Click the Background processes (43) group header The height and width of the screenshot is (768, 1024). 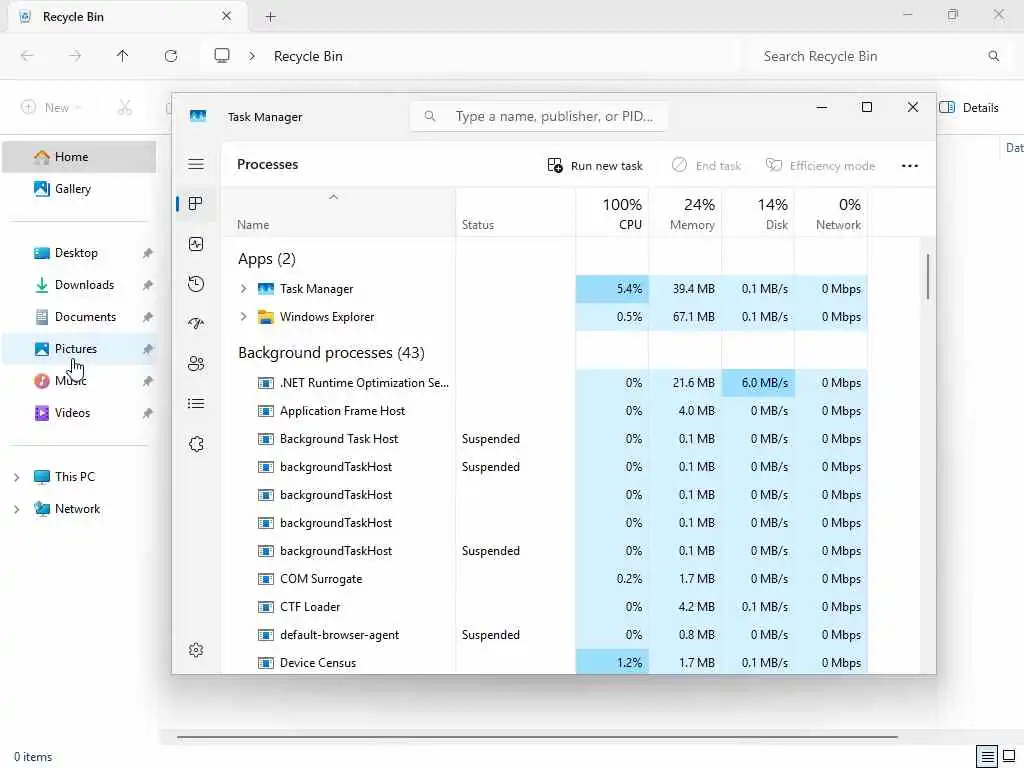[331, 353]
